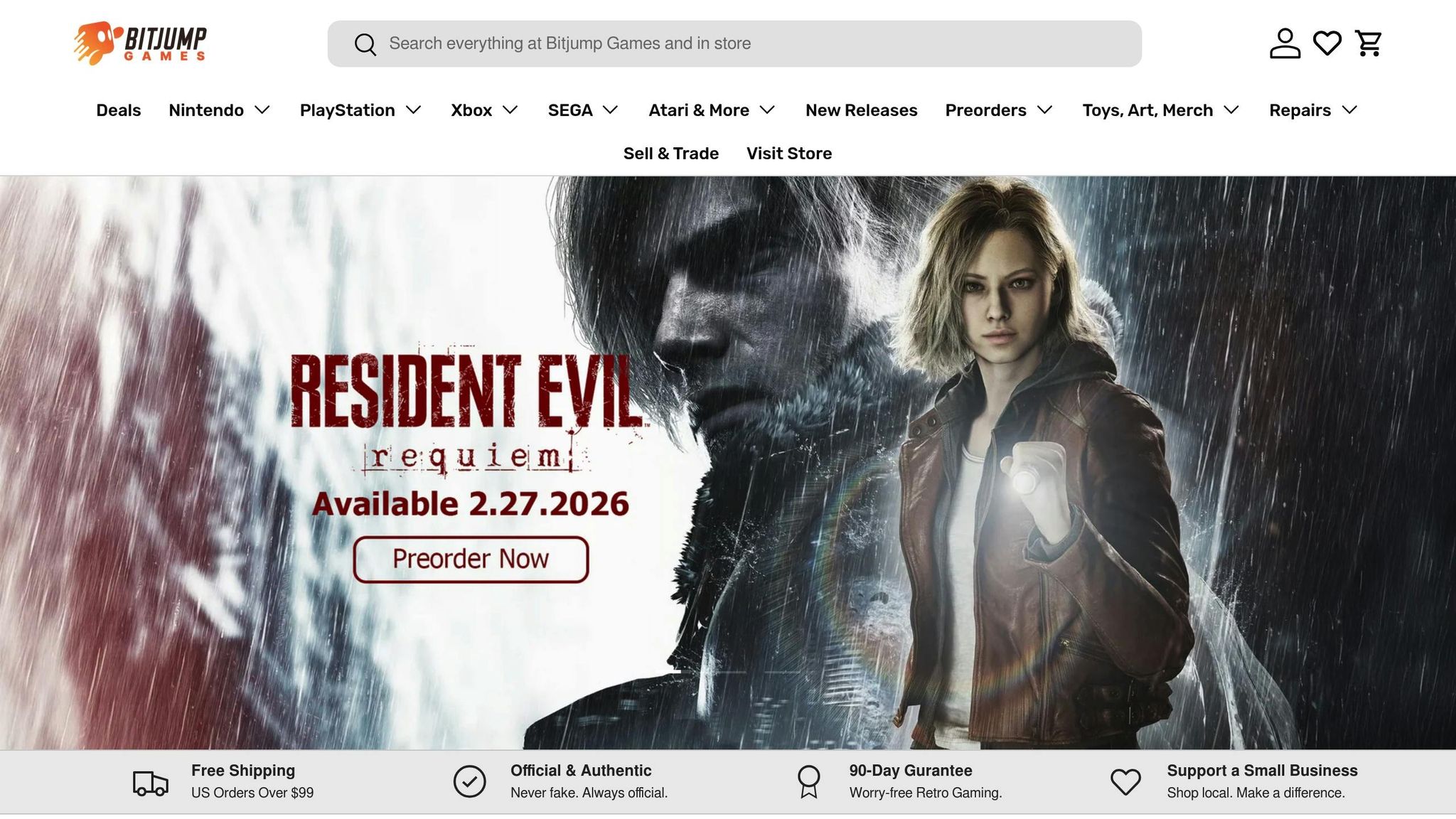Viewport: 1456px width, 819px height.
Task: Click the Bitjump Games logo
Action: (x=140, y=43)
